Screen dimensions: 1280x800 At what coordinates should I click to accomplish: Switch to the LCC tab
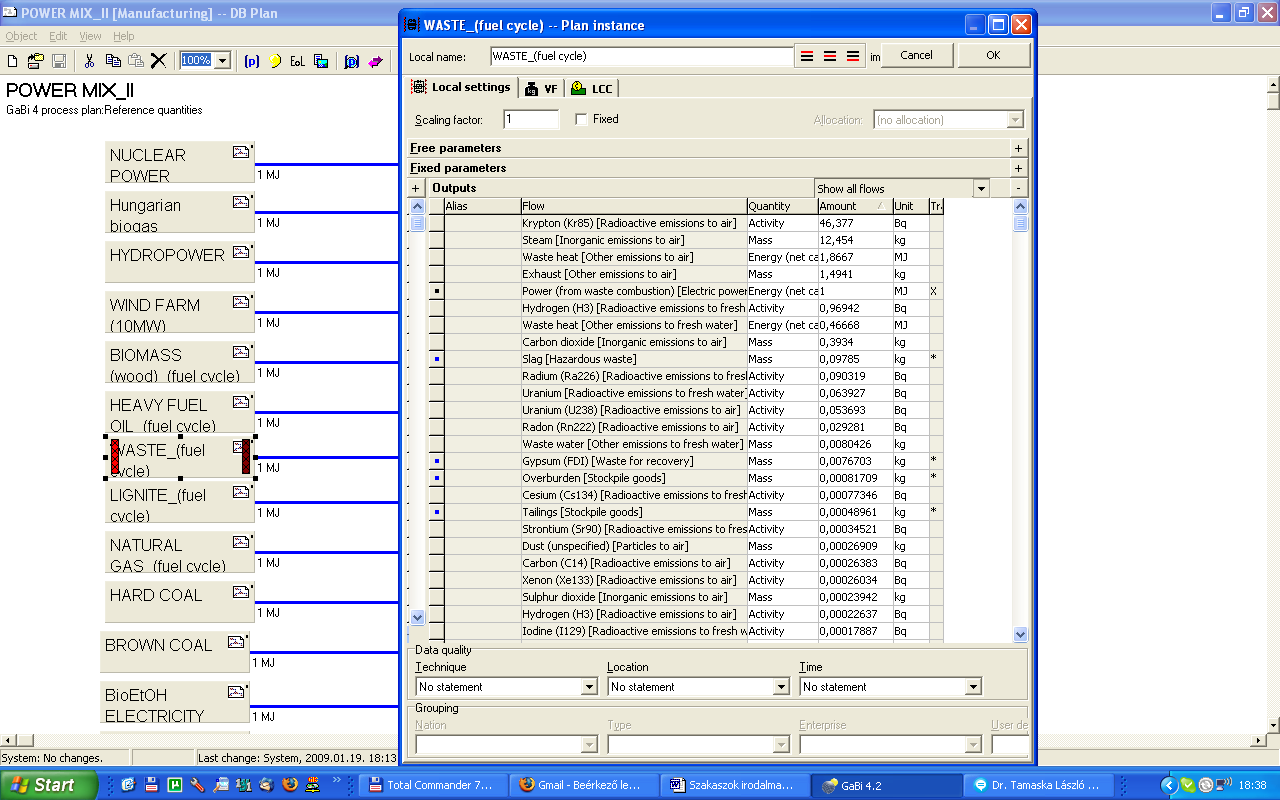(591, 89)
